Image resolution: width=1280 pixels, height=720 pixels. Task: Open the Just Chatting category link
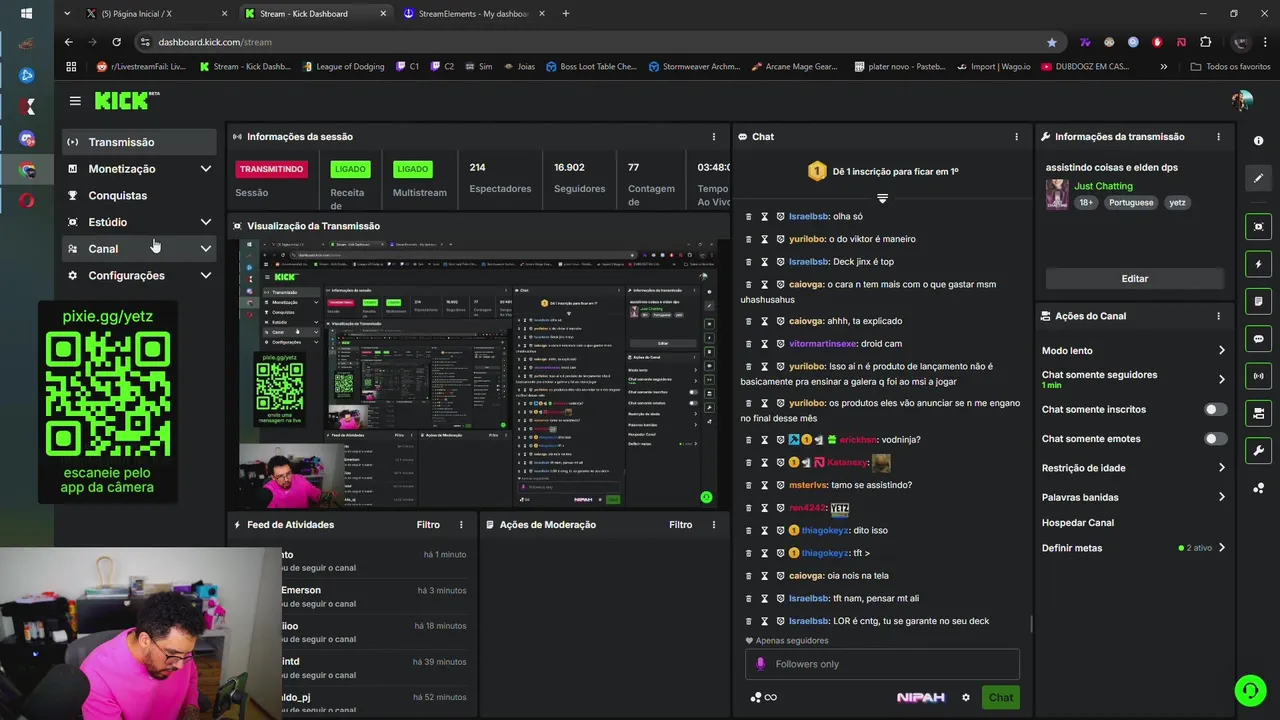[x=1103, y=186]
